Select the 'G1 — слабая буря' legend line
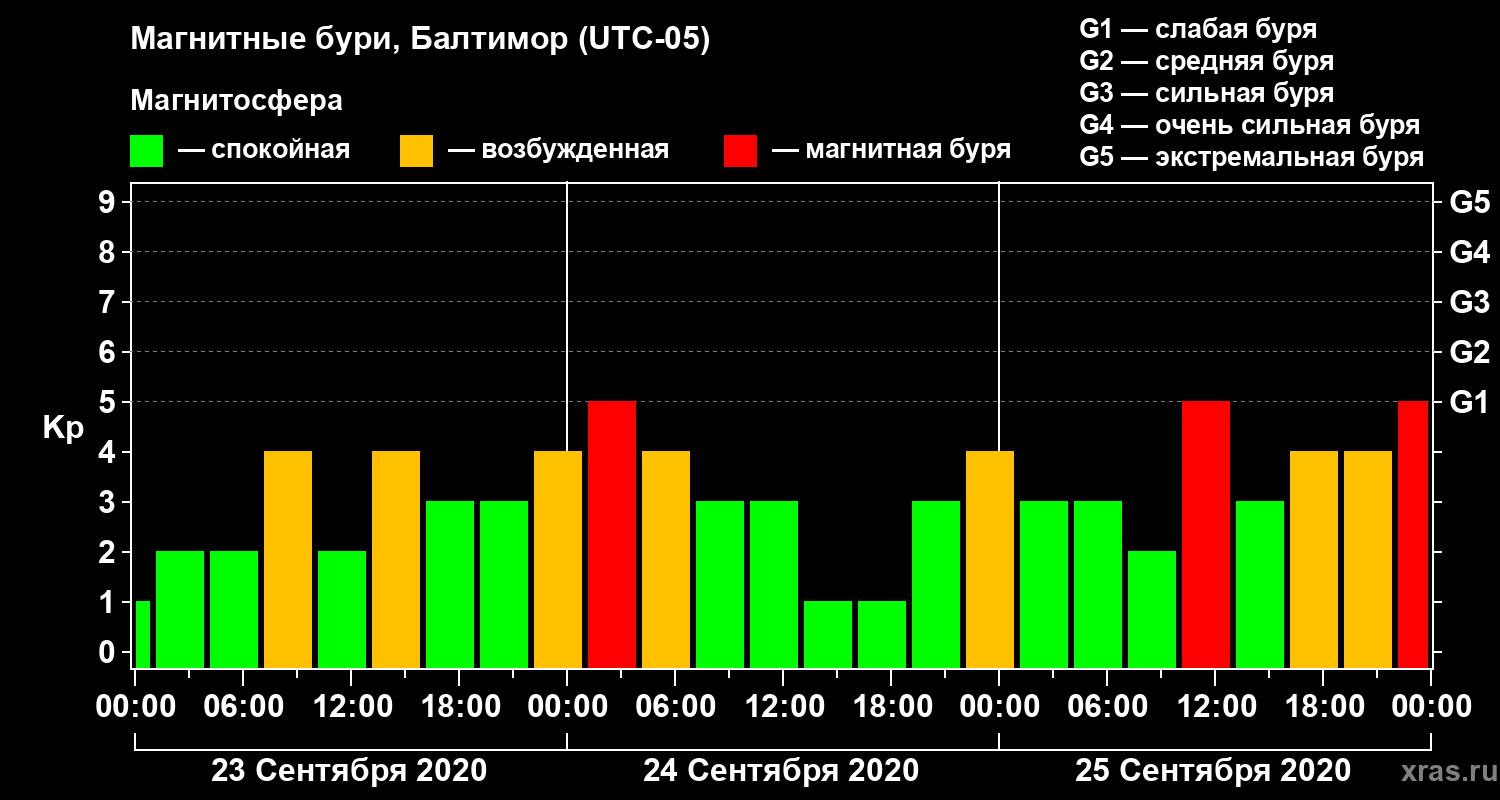Viewport: 1500px width, 800px height. click(x=1198, y=29)
